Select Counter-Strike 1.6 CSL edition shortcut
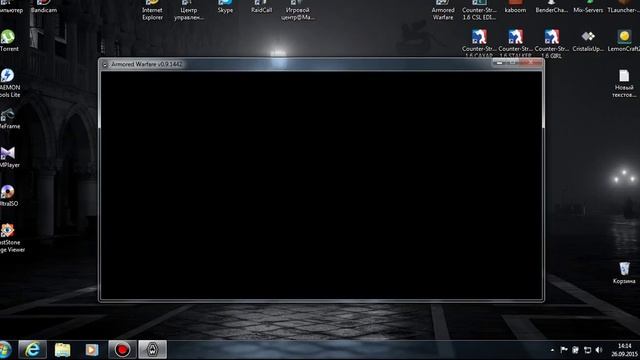640x360 pixels. [479, 10]
